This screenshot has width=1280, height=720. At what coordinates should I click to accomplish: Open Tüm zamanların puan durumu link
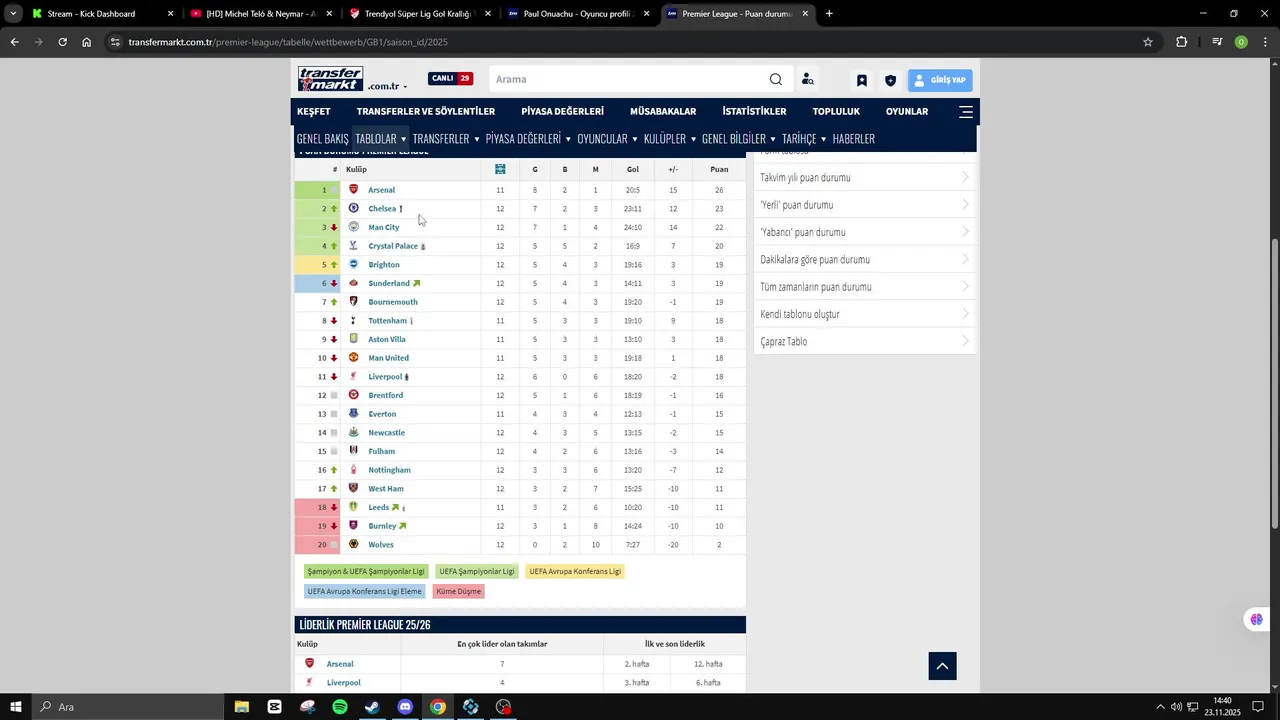pyautogui.click(x=865, y=287)
